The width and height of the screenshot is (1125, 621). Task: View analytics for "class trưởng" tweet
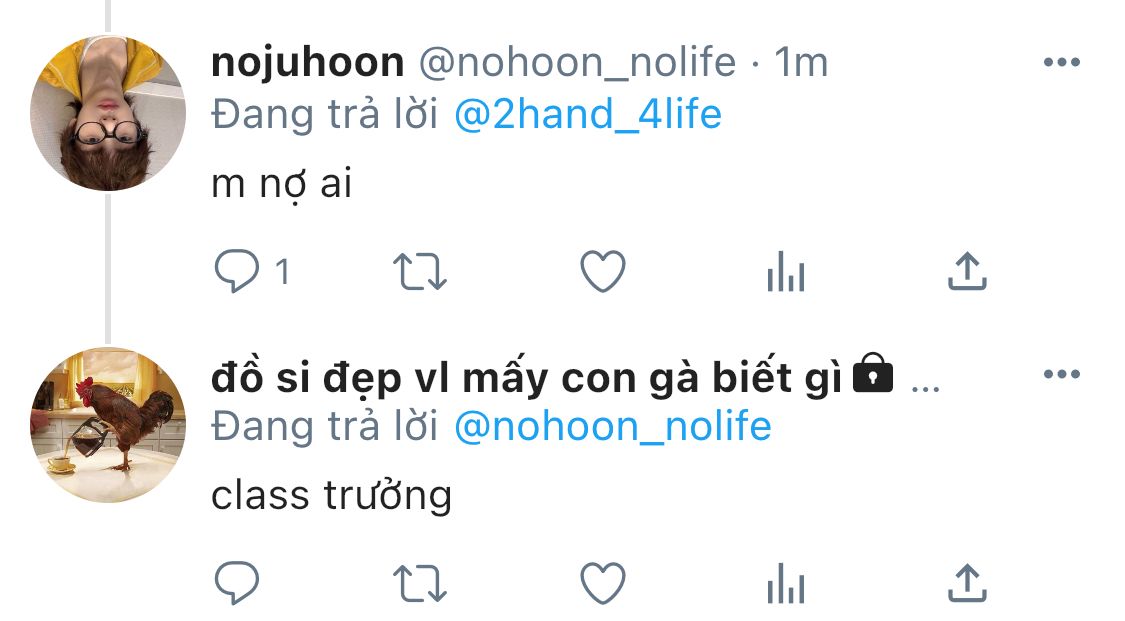[786, 583]
